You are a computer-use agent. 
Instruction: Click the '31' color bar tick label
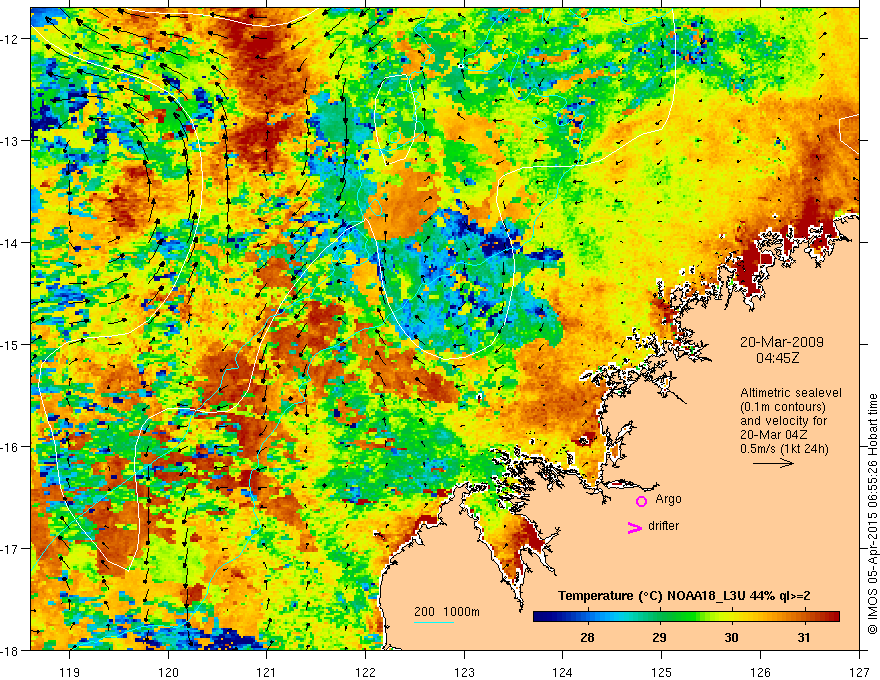tap(804, 637)
